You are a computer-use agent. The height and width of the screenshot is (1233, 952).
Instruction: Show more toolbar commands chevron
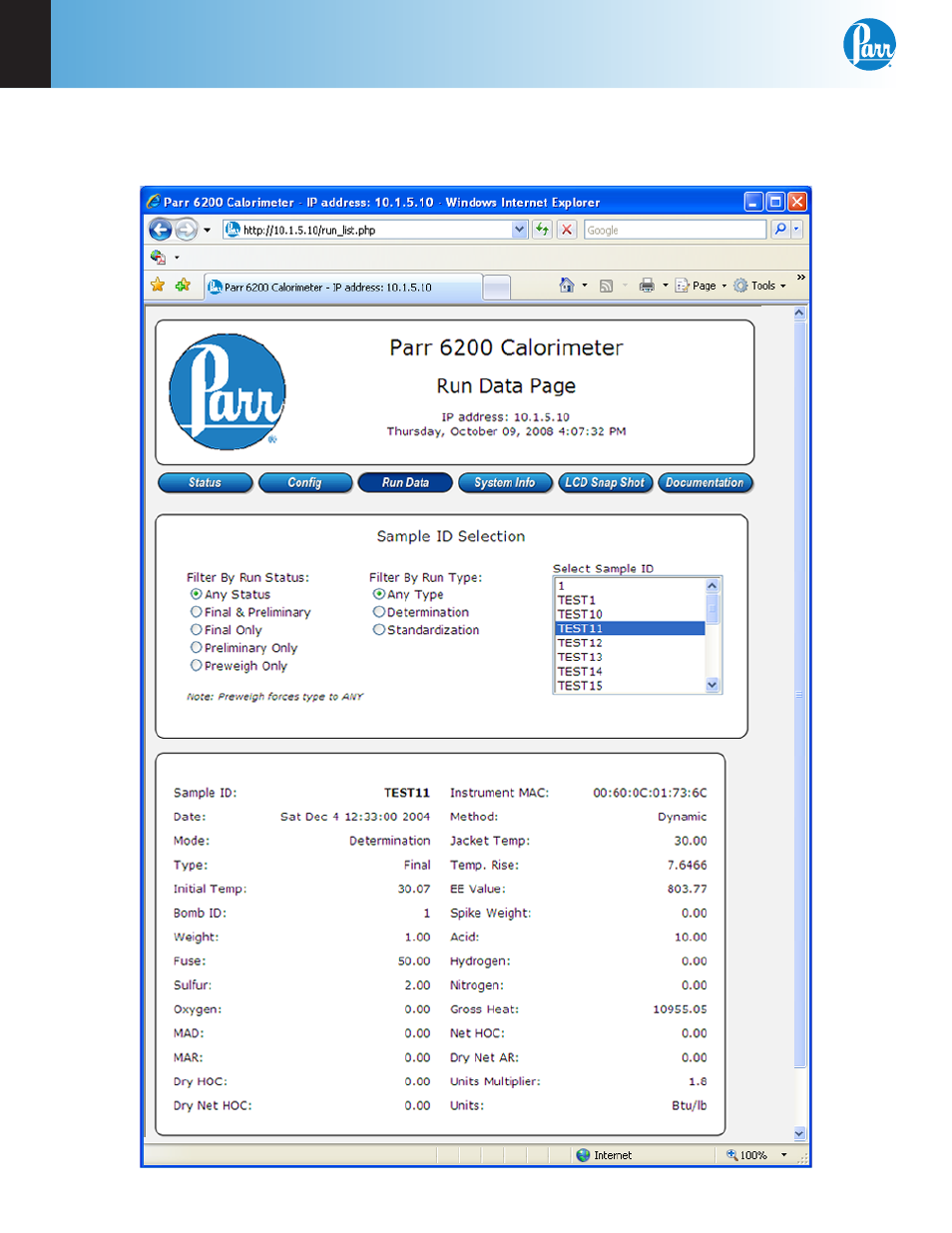[x=801, y=278]
